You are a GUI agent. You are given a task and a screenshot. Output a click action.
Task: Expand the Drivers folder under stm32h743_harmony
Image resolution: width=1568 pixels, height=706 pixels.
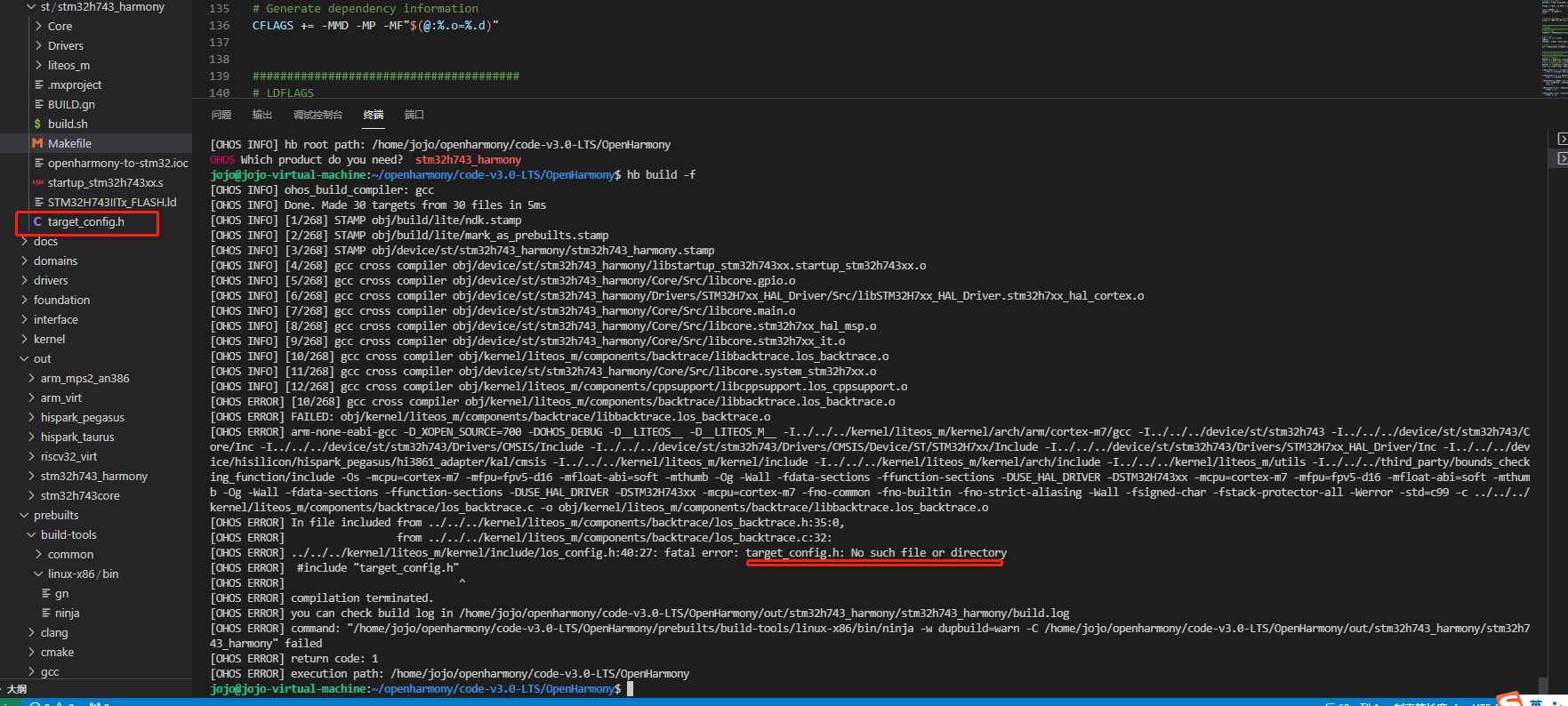38,45
